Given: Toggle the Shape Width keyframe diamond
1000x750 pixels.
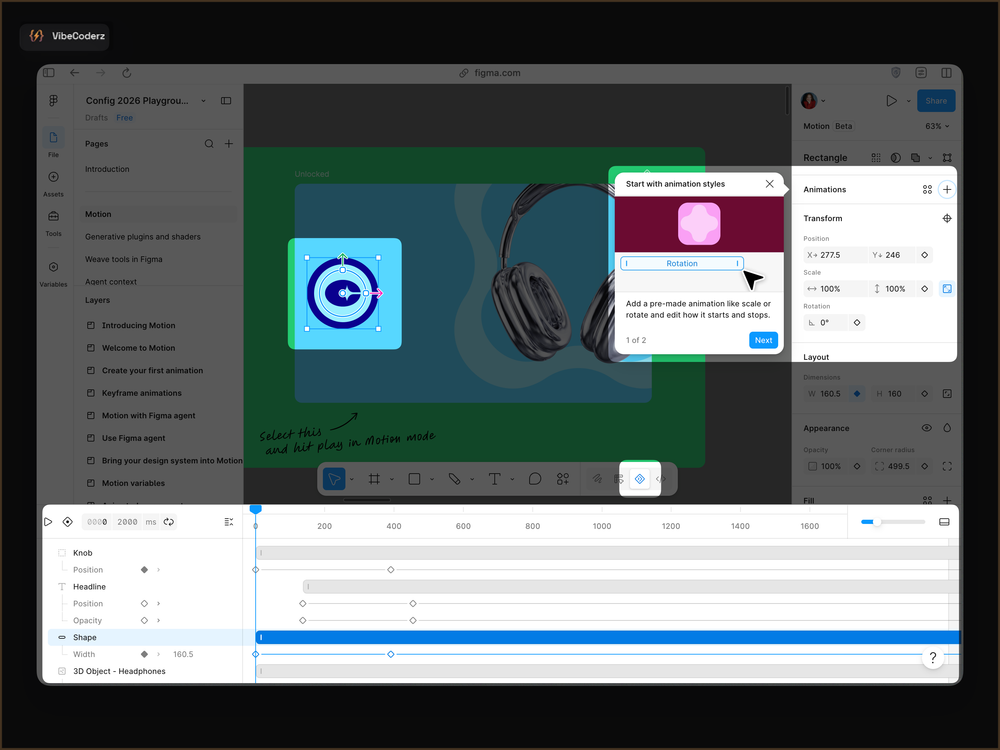Looking at the screenshot, I should point(144,654).
